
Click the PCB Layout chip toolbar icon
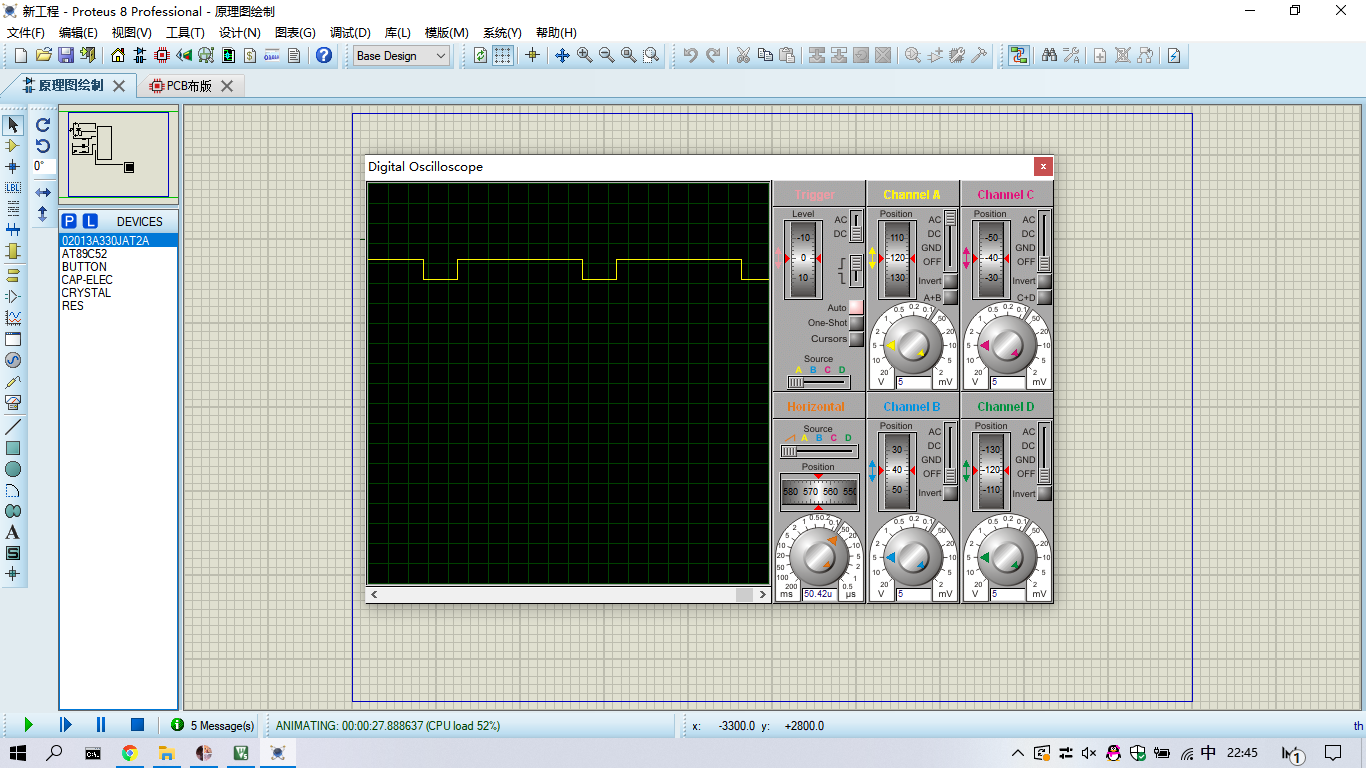tap(162, 56)
